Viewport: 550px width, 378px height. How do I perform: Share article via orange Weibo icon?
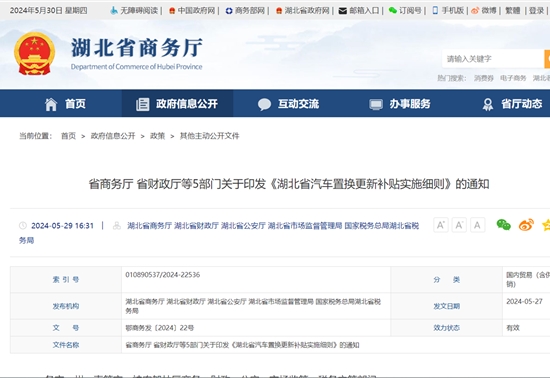point(526,225)
